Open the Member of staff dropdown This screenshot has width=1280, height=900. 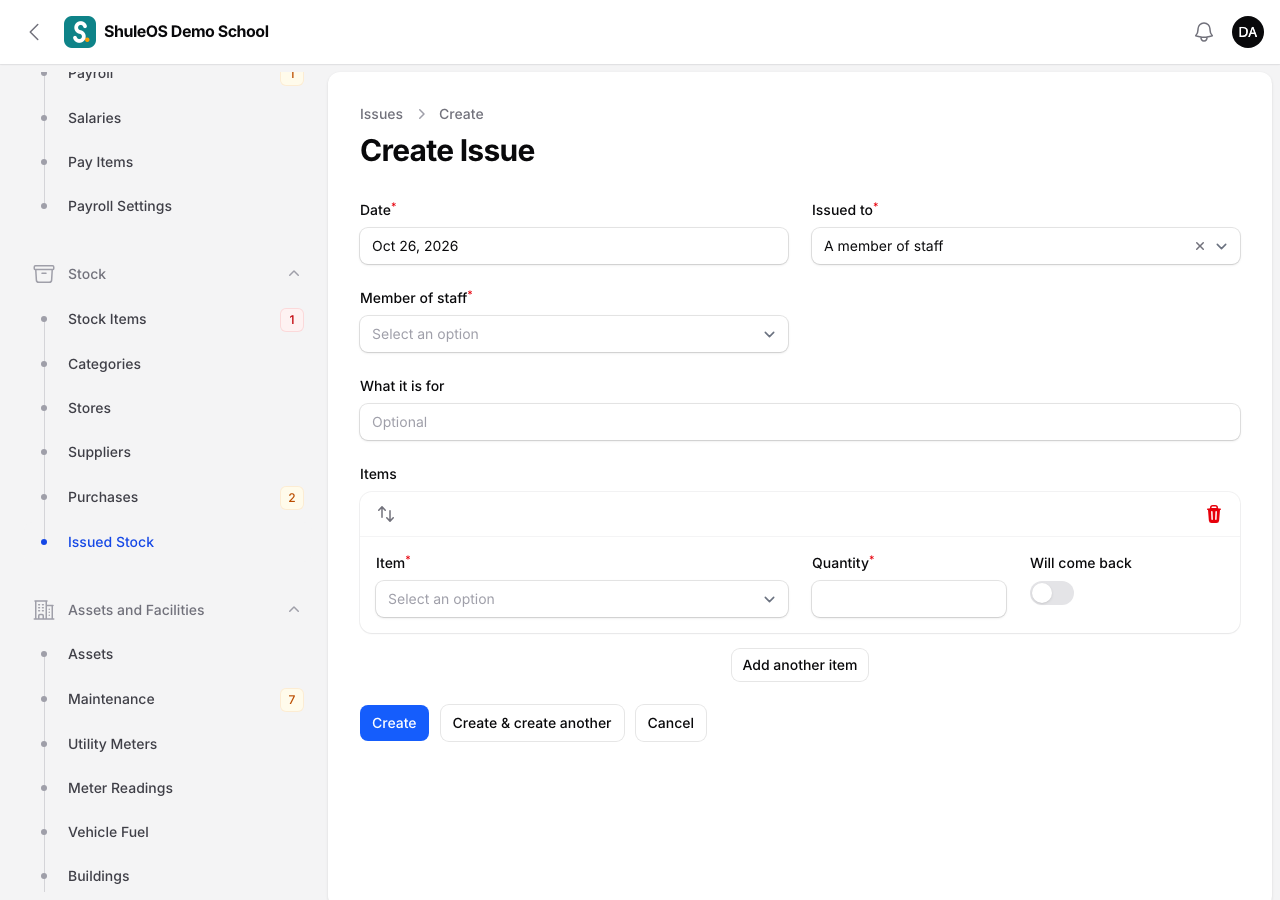click(x=574, y=334)
